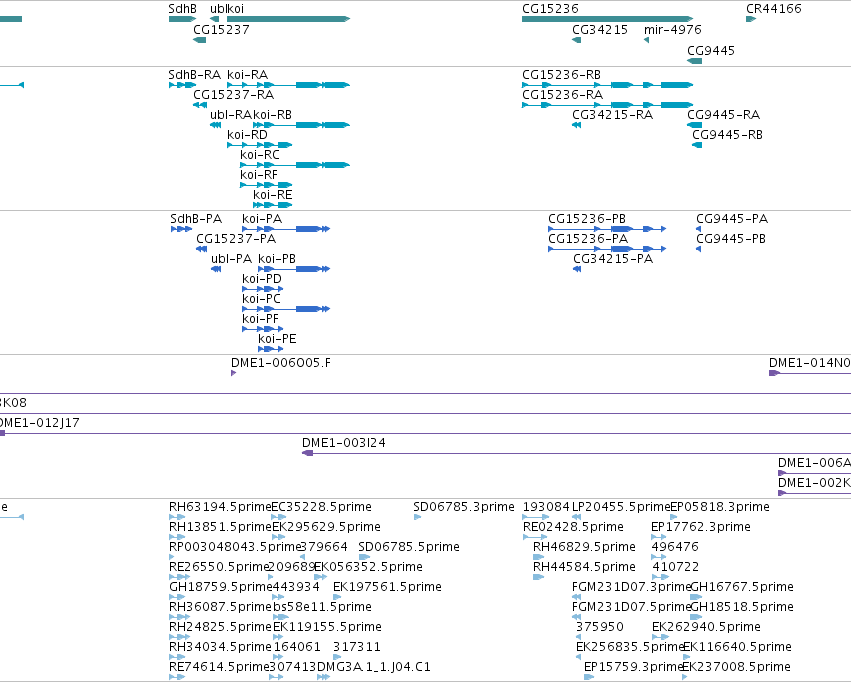Open the DMG3A.1_1.J04.C1 EST
The width and height of the screenshot is (851, 682).
coord(323,677)
